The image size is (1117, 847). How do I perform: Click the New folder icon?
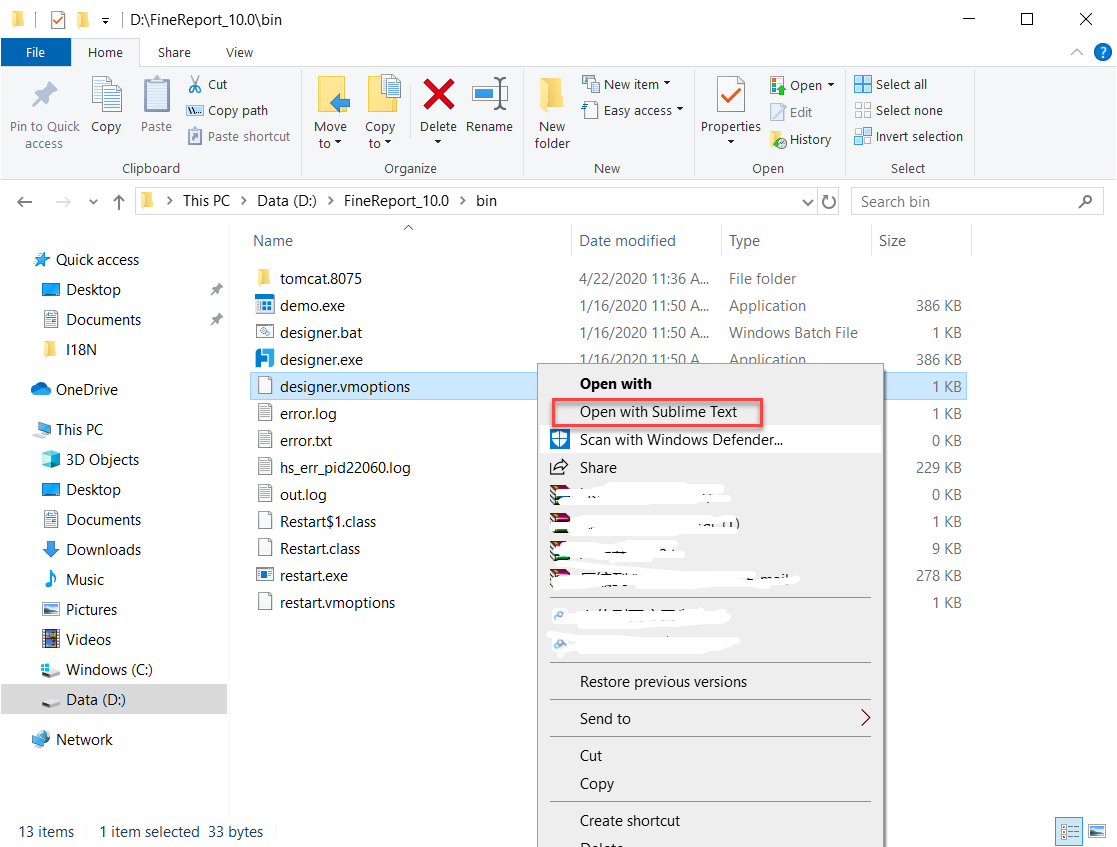(x=552, y=95)
